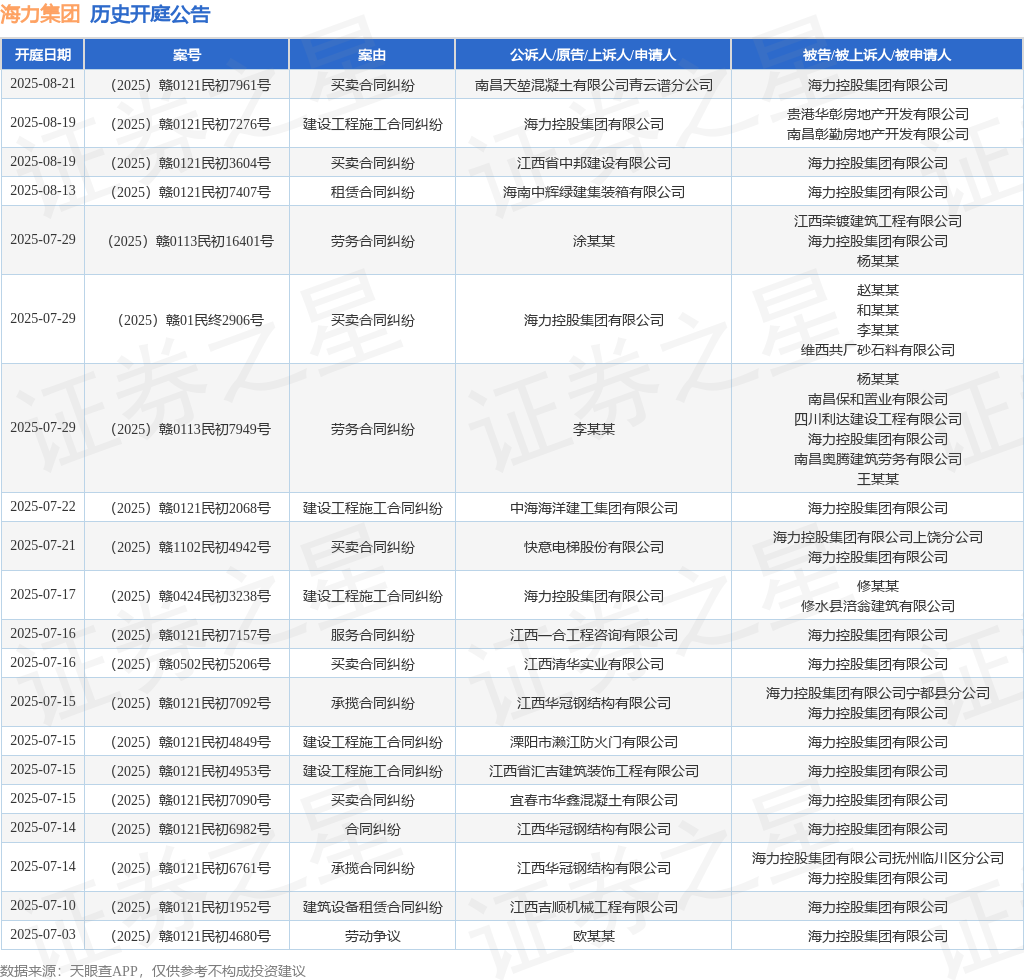Click case number 赣0121民初6982号
This screenshot has height=980, width=1024.
[191, 830]
